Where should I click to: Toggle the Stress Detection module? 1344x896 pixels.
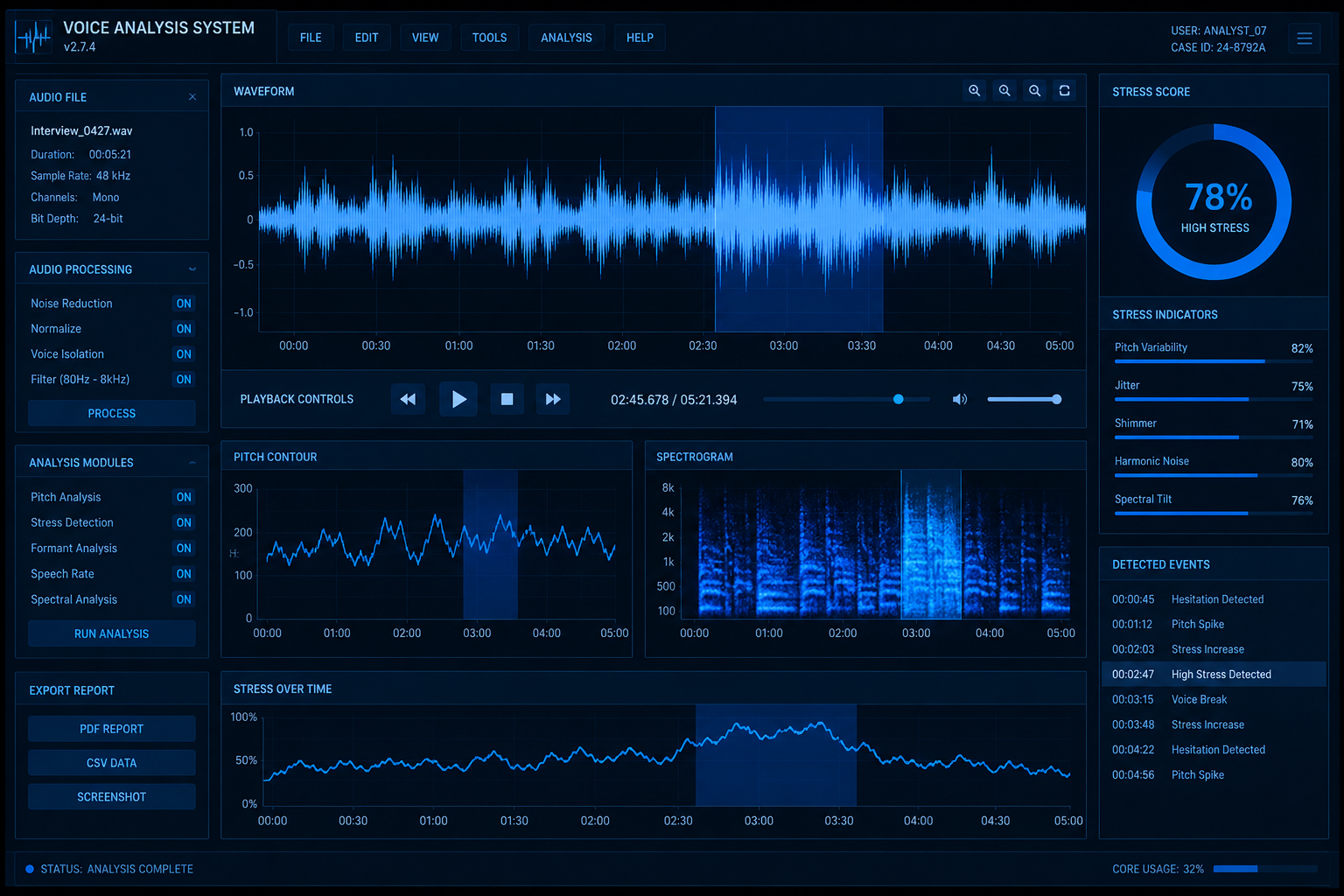coord(184,522)
